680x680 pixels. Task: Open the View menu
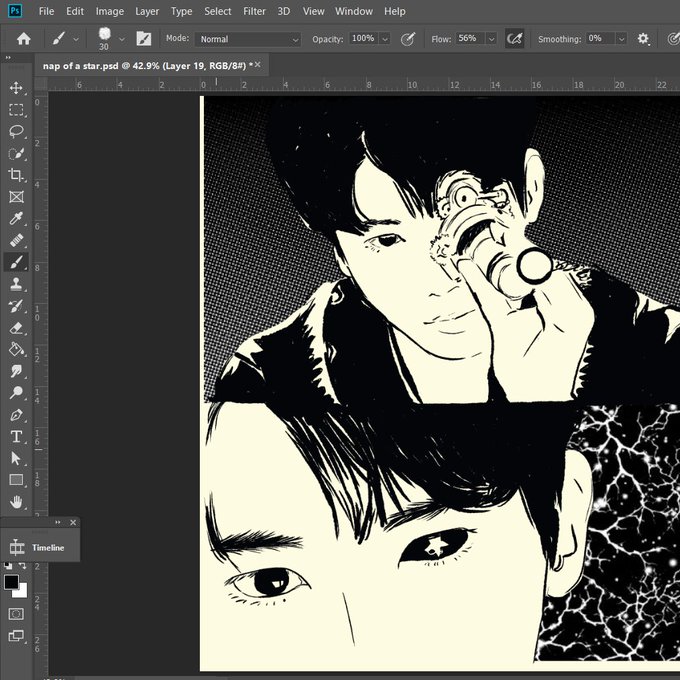(x=314, y=11)
